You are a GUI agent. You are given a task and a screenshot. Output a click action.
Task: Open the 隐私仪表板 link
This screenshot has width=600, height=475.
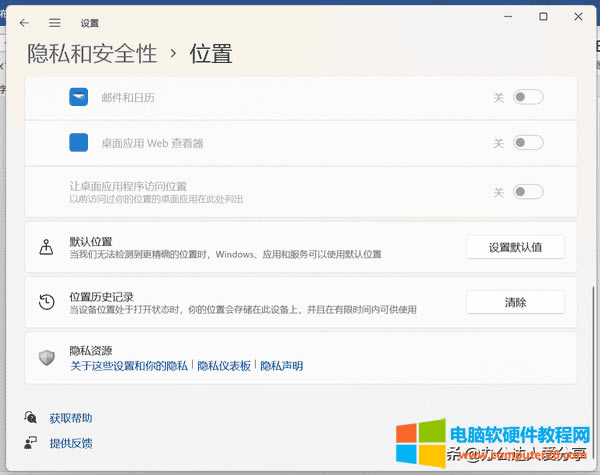(225, 366)
